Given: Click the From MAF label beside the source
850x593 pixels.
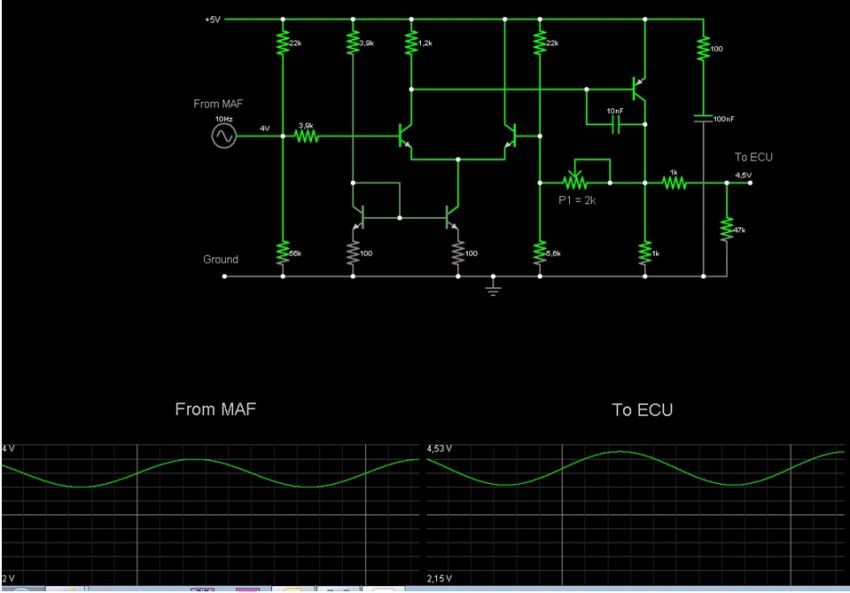Looking at the screenshot, I should [x=218, y=104].
